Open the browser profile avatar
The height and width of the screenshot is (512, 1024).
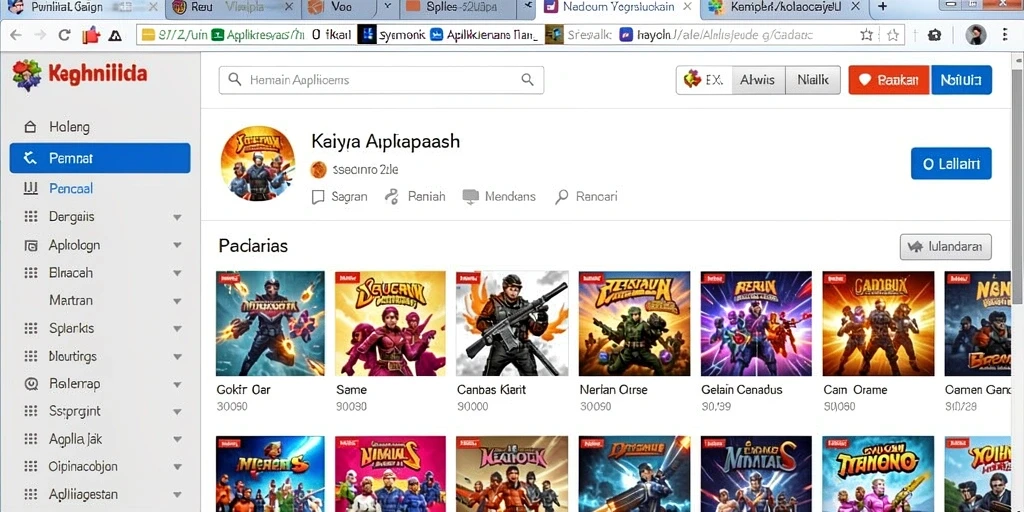coord(976,35)
